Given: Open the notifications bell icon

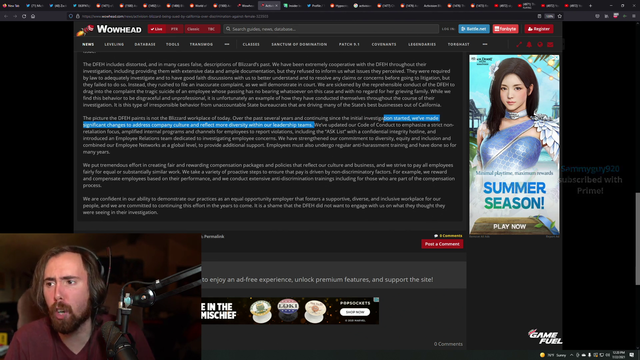Looking at the screenshot, I should coord(529,44).
